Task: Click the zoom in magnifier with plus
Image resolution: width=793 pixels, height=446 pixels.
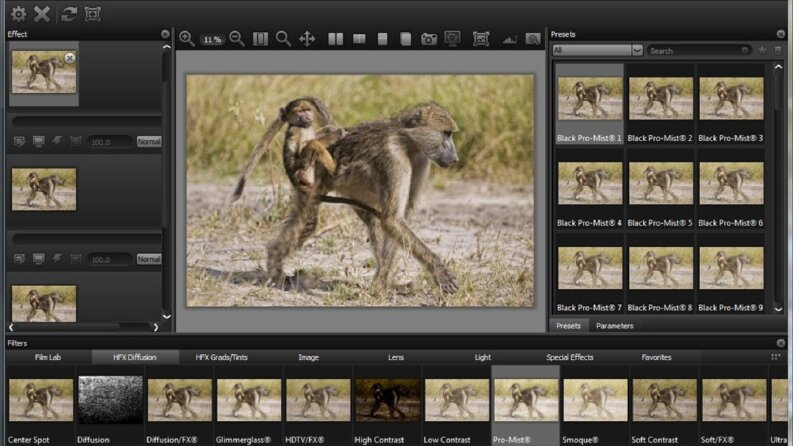Action: point(187,38)
